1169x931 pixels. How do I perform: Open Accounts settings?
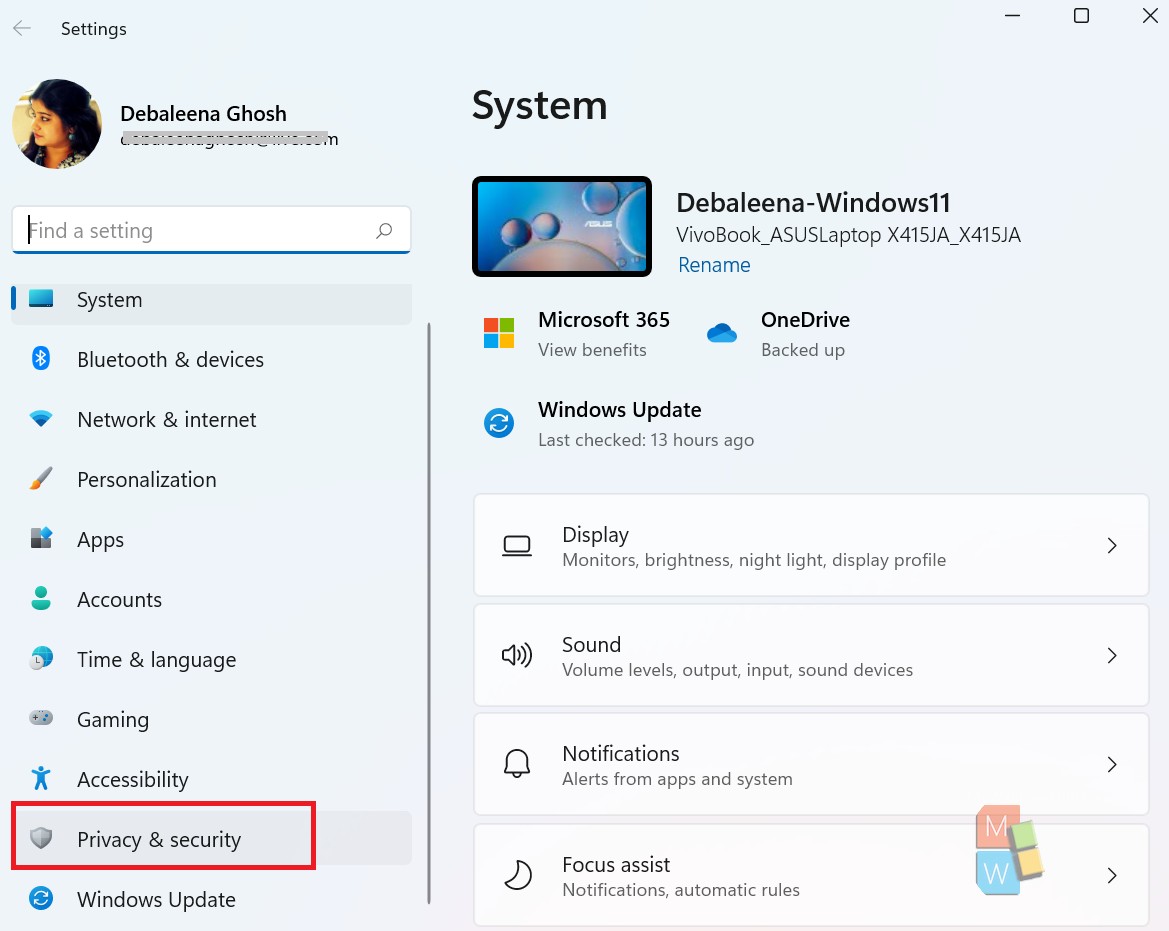212,599
